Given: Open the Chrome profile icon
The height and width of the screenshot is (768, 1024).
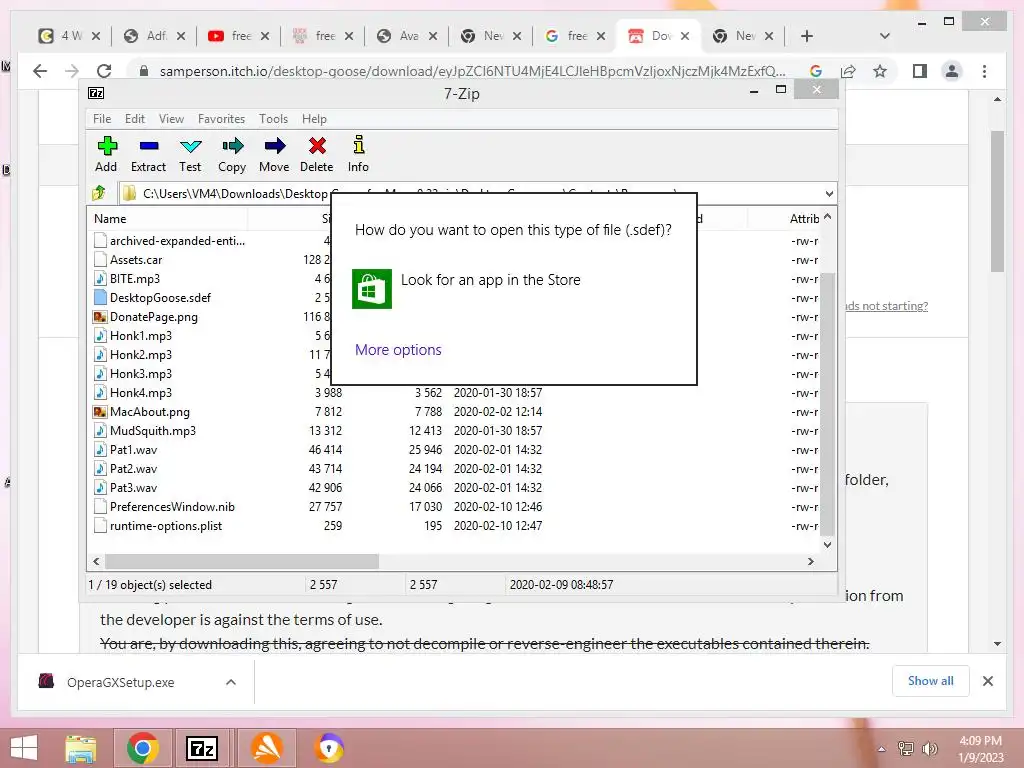Looking at the screenshot, I should coord(952,71).
